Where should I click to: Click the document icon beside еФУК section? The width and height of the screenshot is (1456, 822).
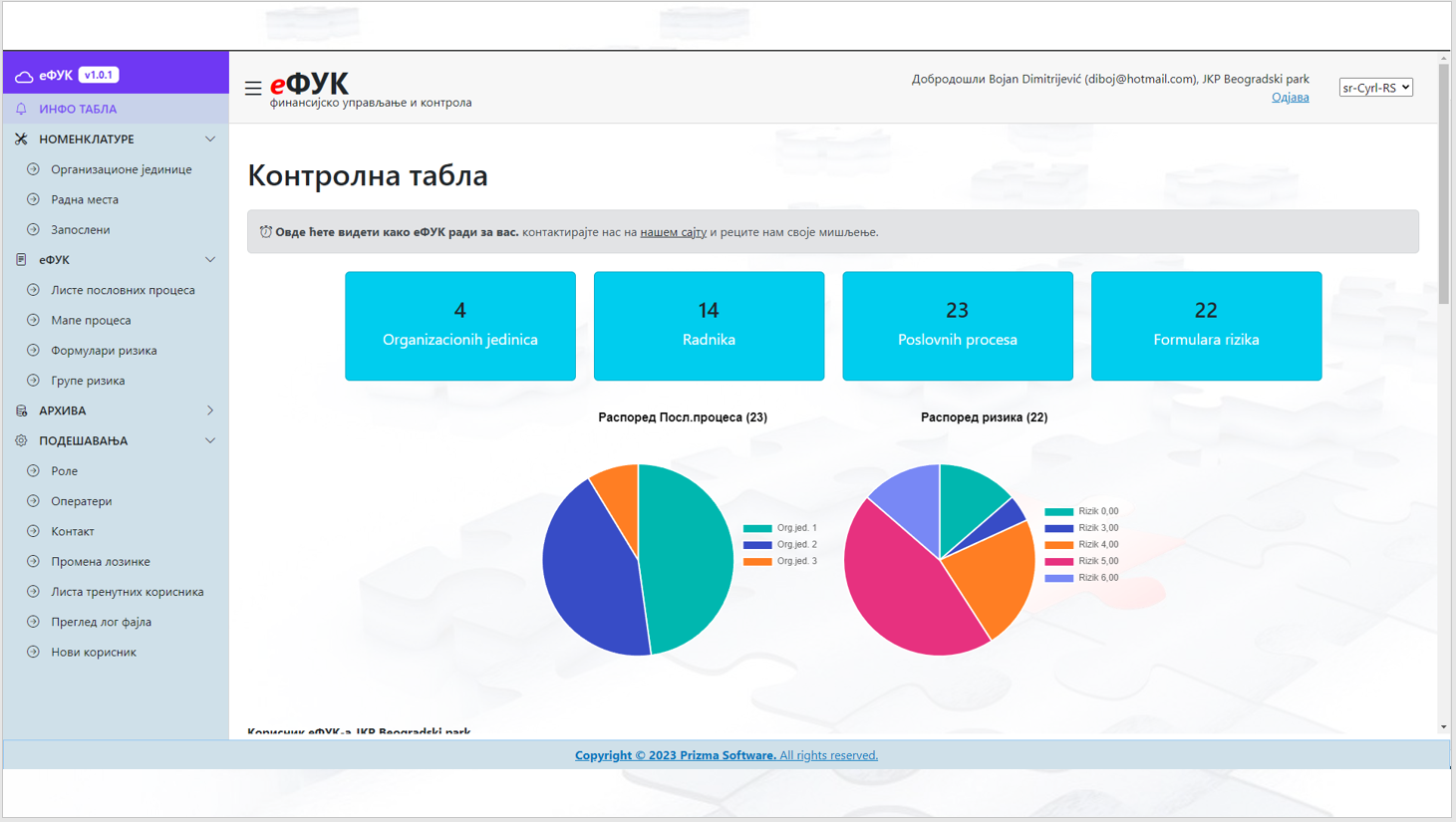(21, 260)
